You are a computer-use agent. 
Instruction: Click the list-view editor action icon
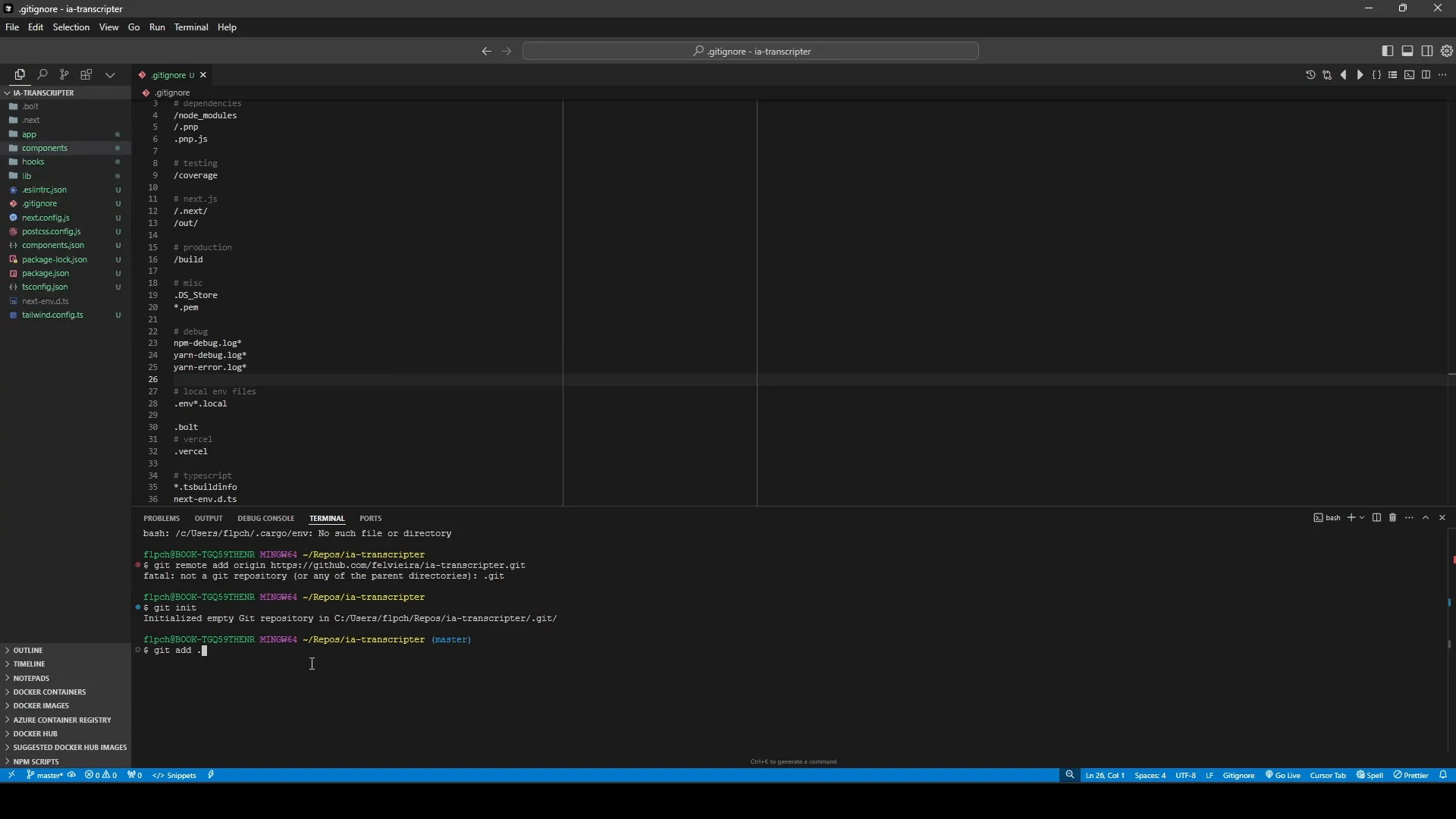tap(1393, 75)
